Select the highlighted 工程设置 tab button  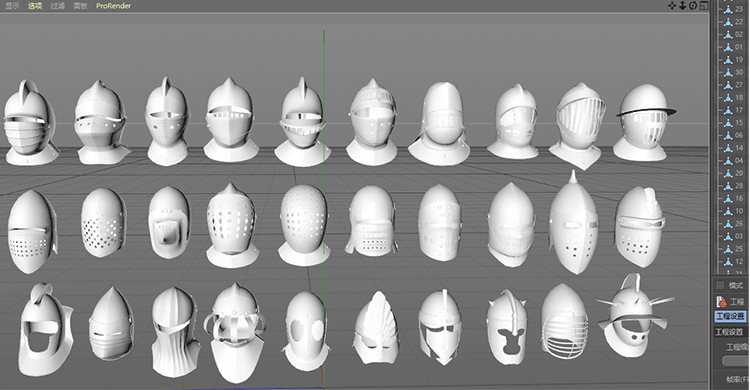(730, 316)
